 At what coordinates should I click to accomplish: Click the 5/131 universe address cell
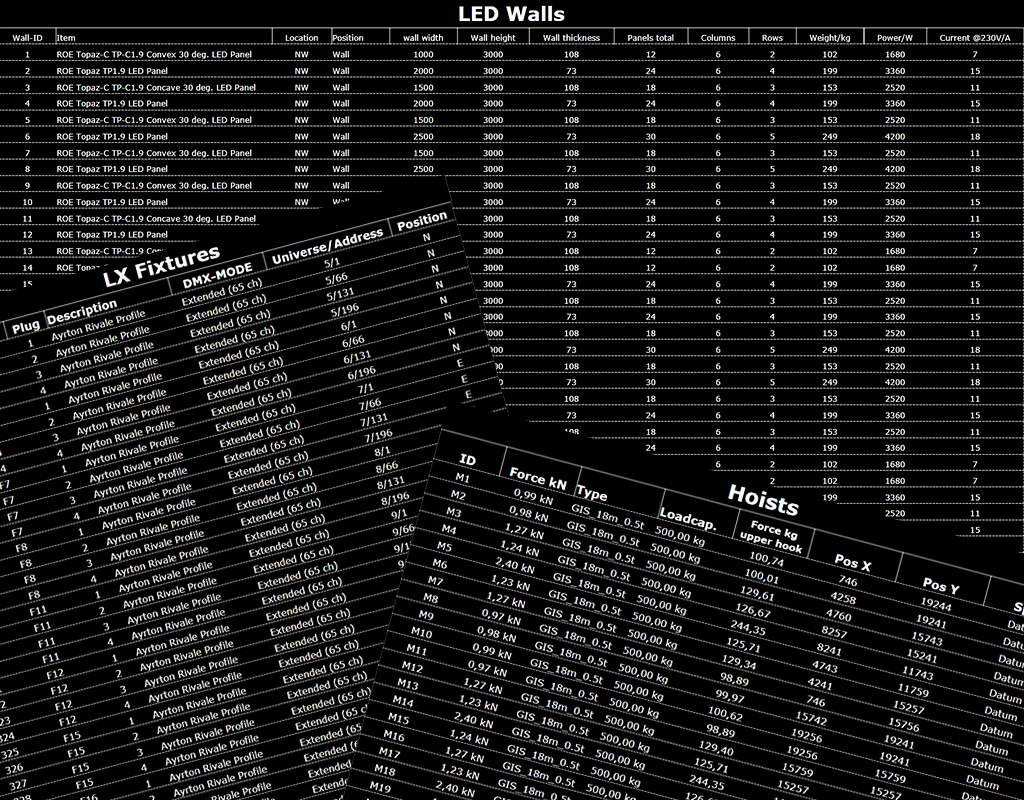pos(341,295)
